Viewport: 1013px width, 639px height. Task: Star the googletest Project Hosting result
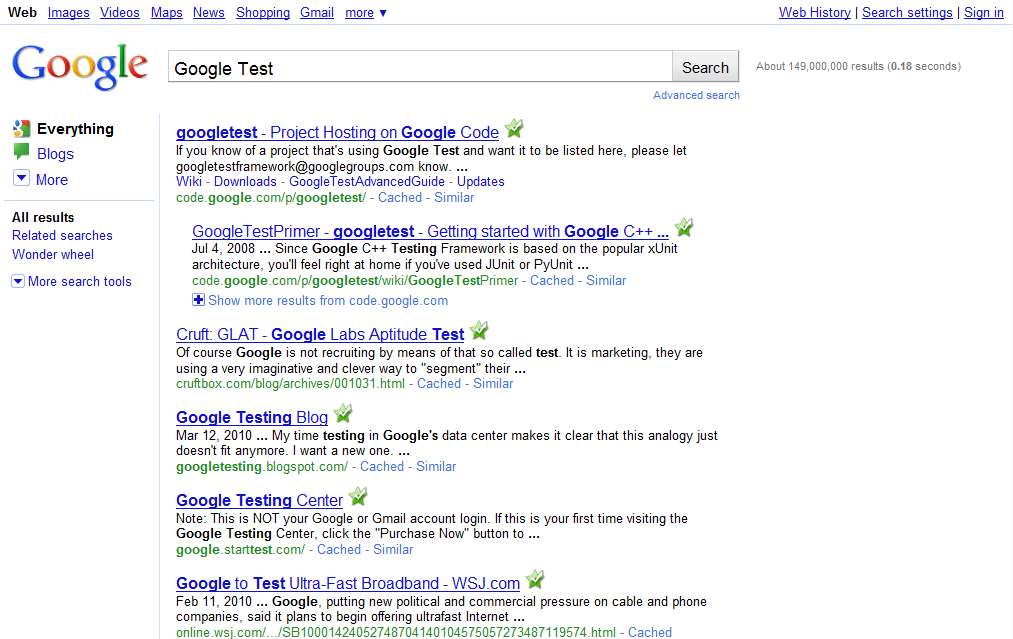[514, 129]
